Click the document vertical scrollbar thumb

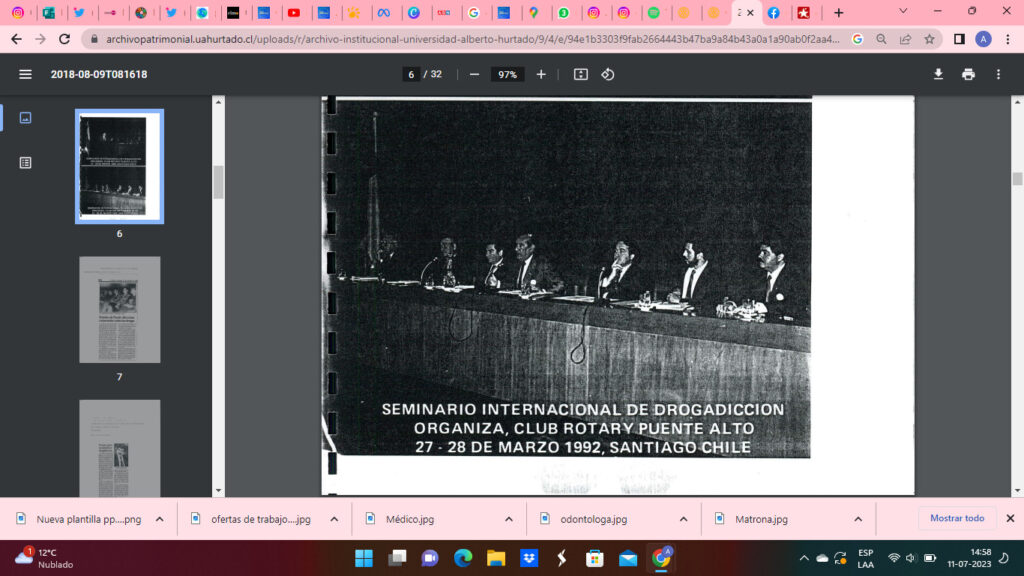tap(1017, 178)
